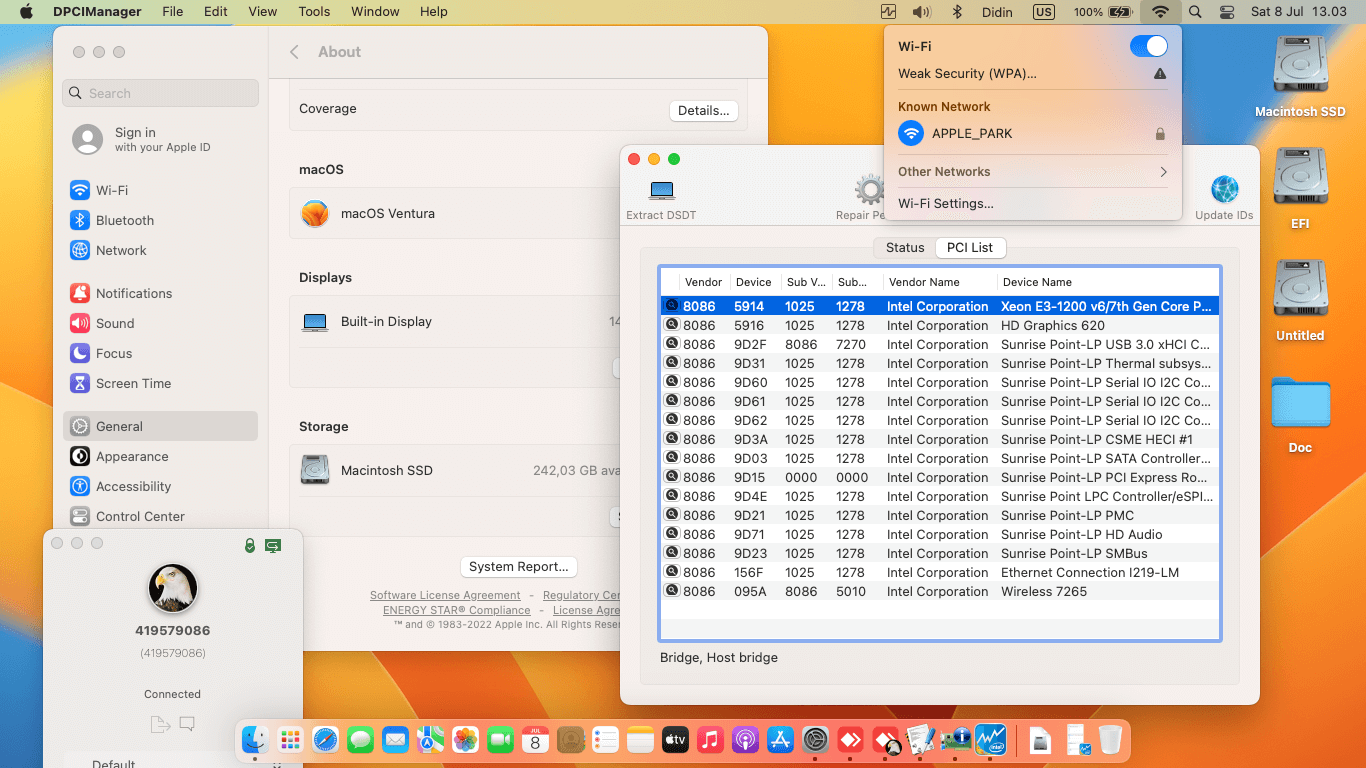
Task: Open Apple Music from the Dock
Action: (710, 740)
